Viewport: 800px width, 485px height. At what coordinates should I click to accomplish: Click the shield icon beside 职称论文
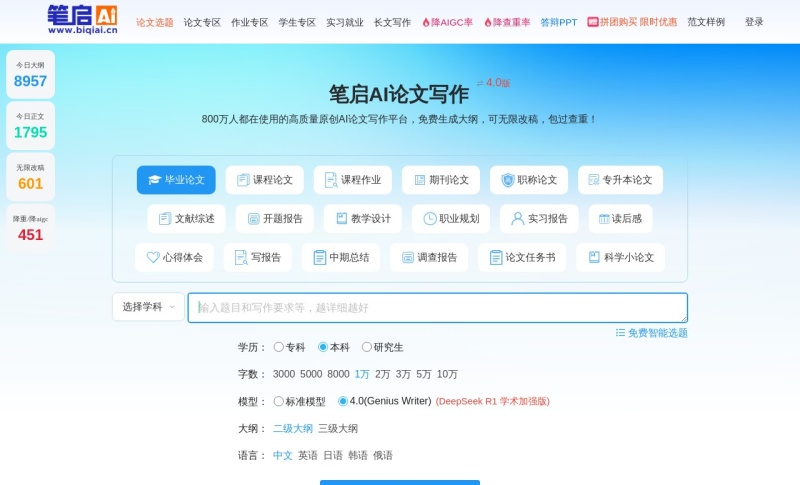(508, 180)
